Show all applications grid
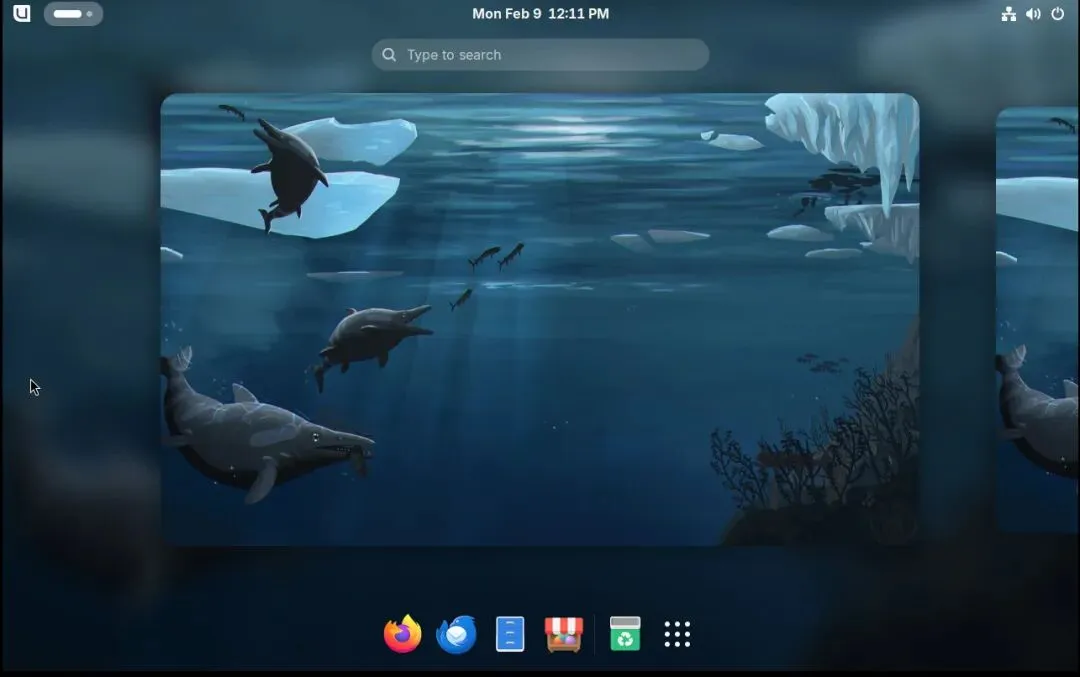The height and width of the screenshot is (677, 1080). tap(677, 634)
